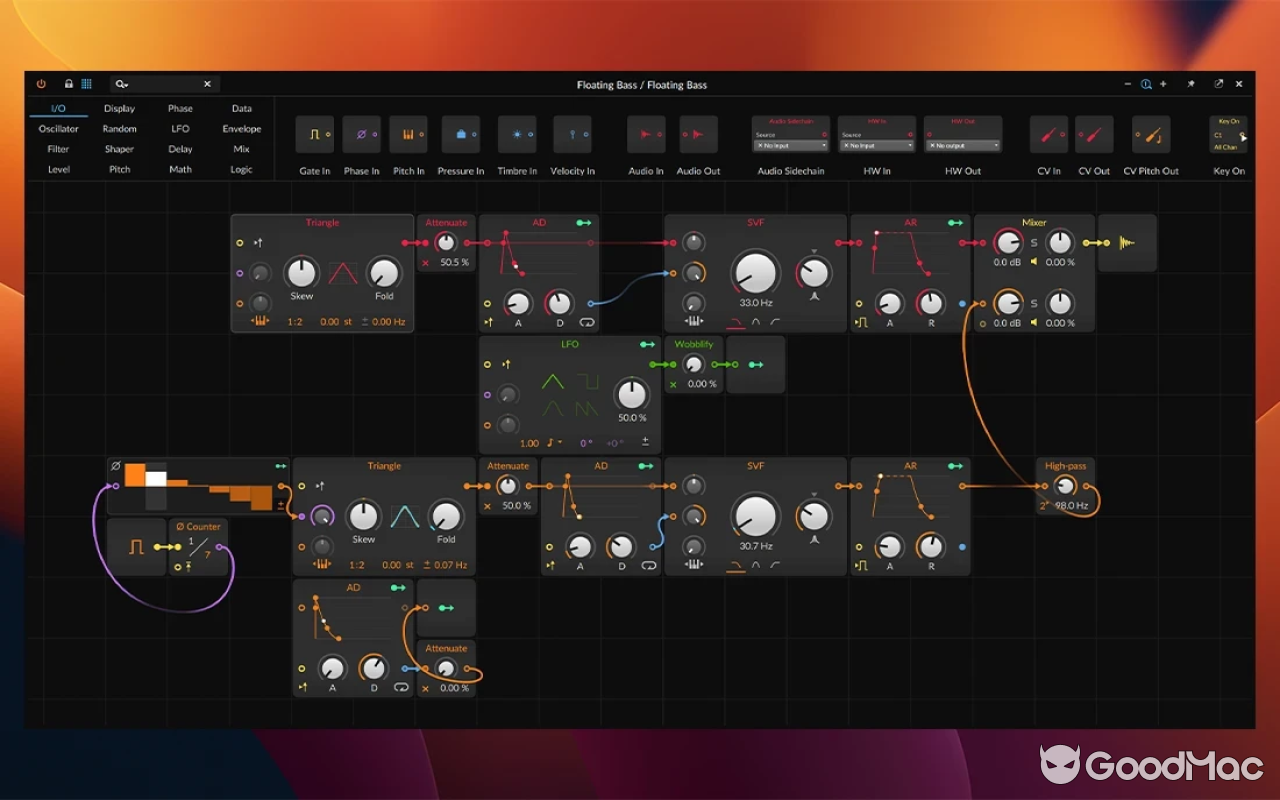Open the Audio Sidechain source dropdown

(x=790, y=144)
